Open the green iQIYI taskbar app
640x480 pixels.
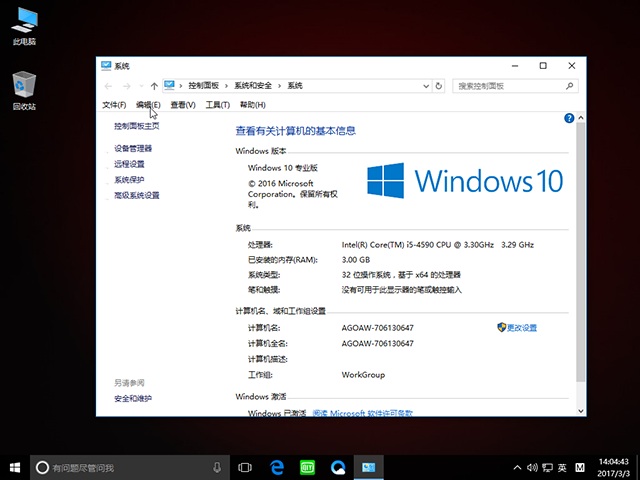point(307,467)
